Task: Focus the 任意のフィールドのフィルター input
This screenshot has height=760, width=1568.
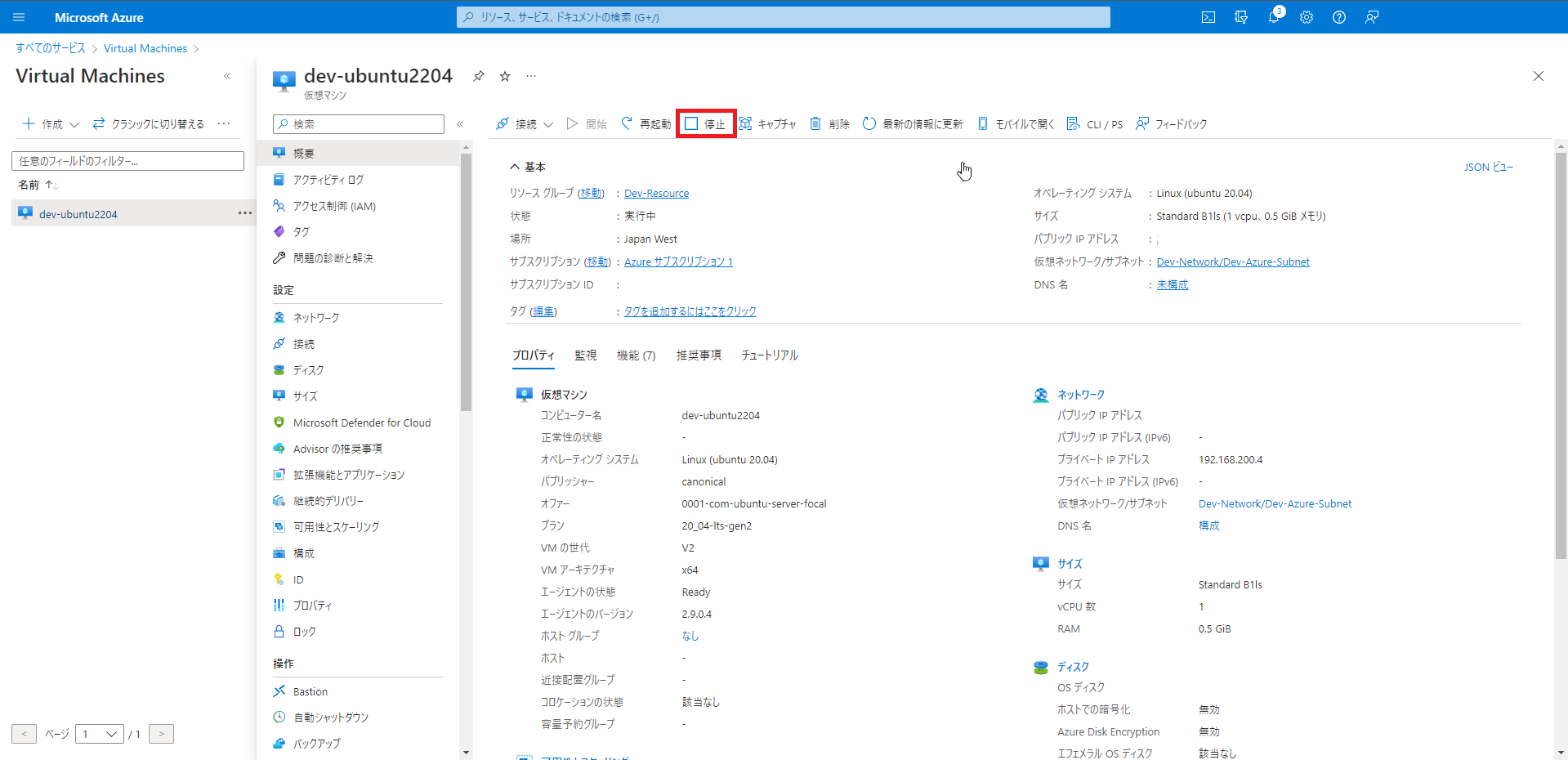Action: pyautogui.click(x=127, y=161)
